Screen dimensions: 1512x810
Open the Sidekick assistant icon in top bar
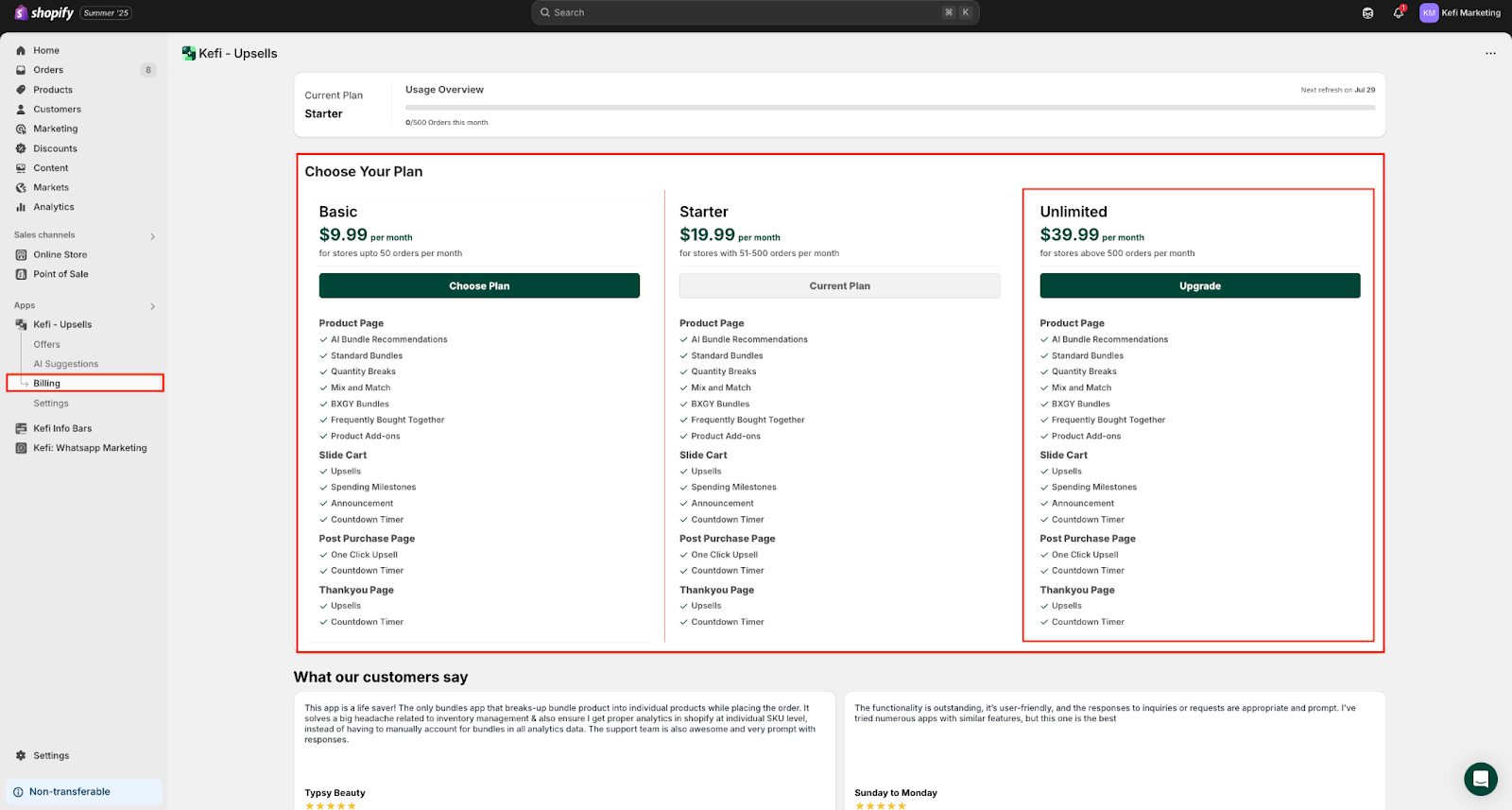click(x=1367, y=13)
